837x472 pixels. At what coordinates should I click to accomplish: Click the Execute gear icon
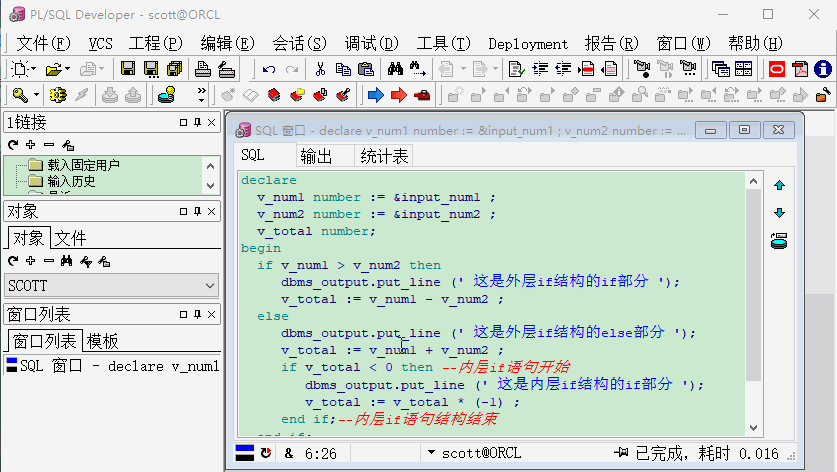point(58,95)
